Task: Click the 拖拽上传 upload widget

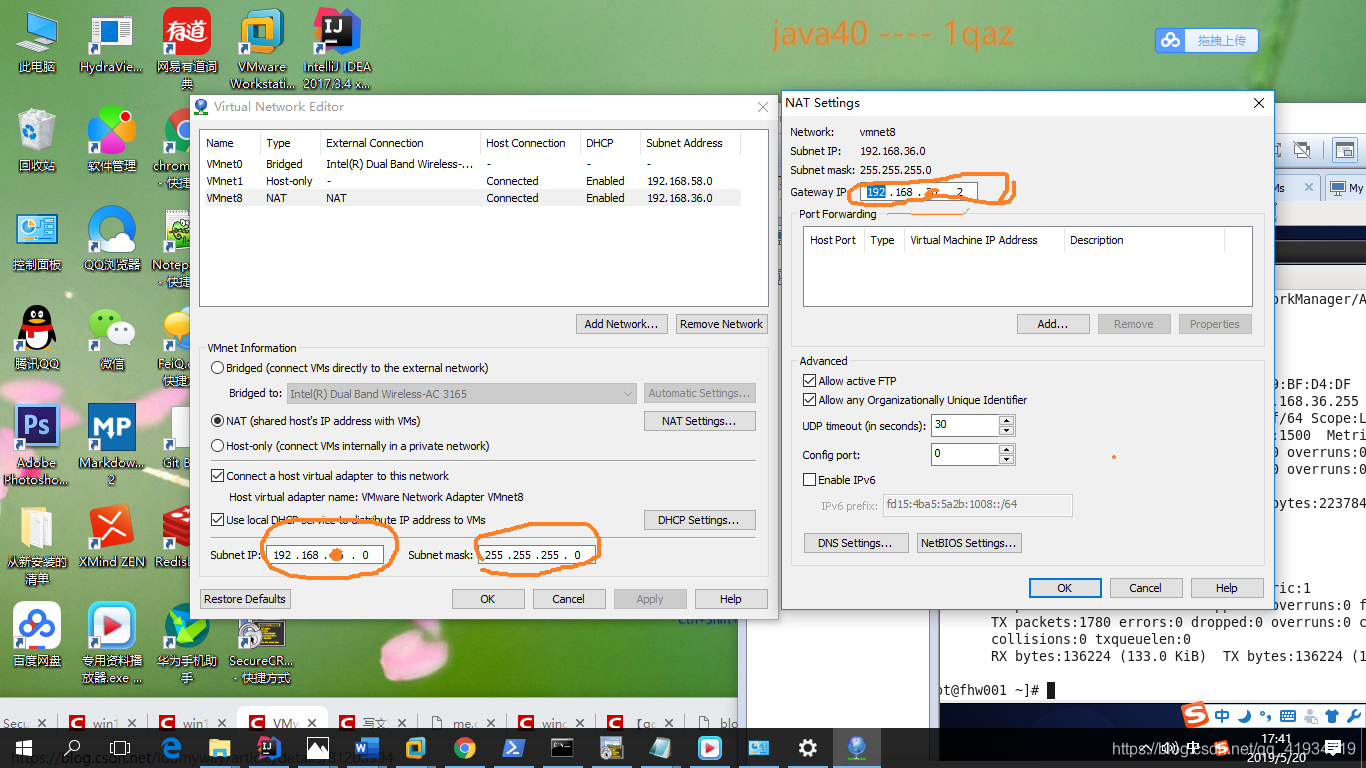Action: coord(1207,41)
